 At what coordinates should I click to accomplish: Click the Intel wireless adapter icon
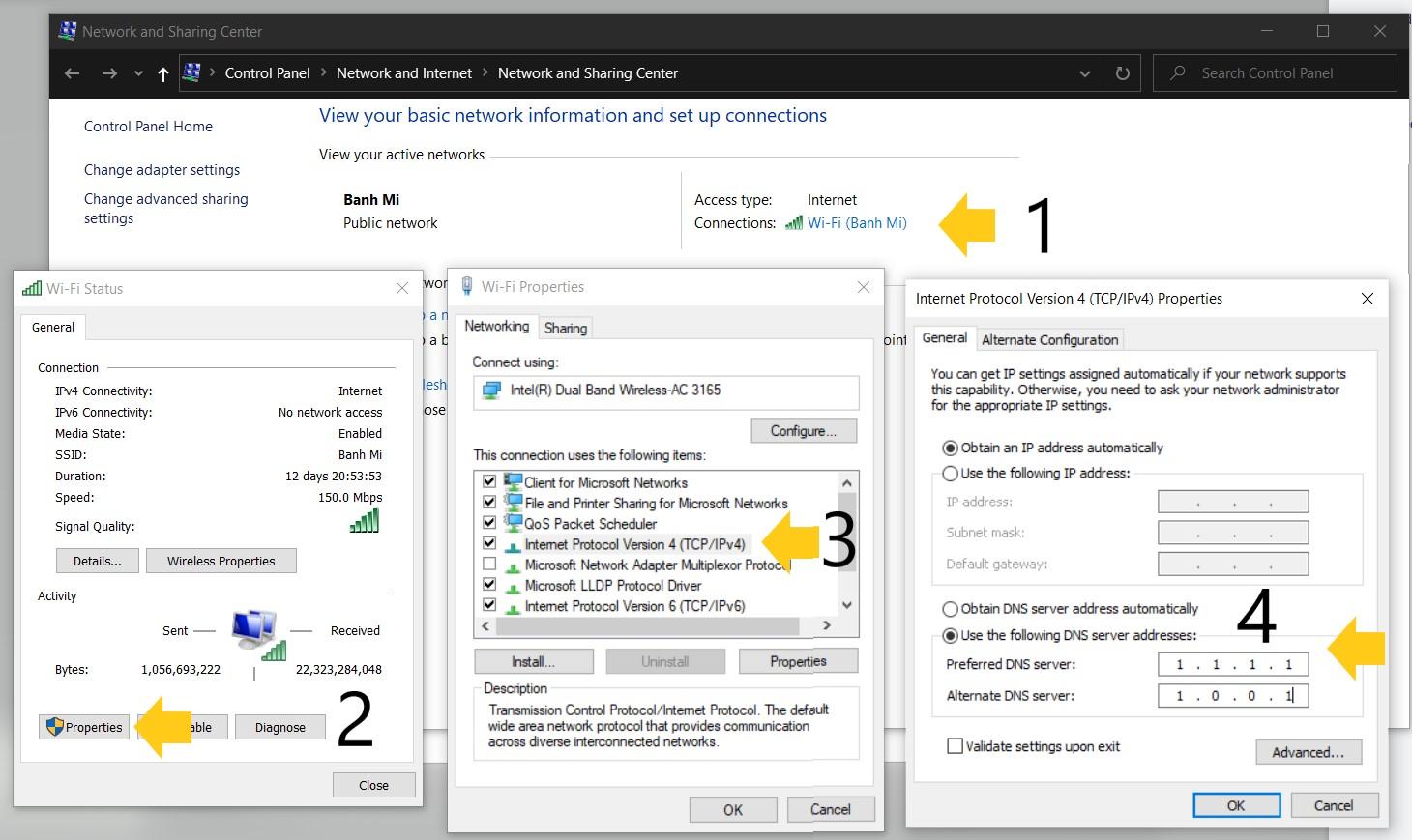coord(492,391)
